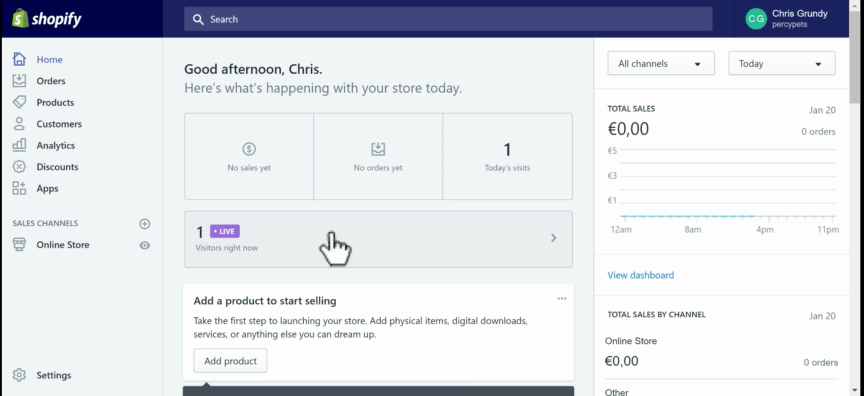
Task: View Online Store using the eye icon
Action: tap(144, 245)
